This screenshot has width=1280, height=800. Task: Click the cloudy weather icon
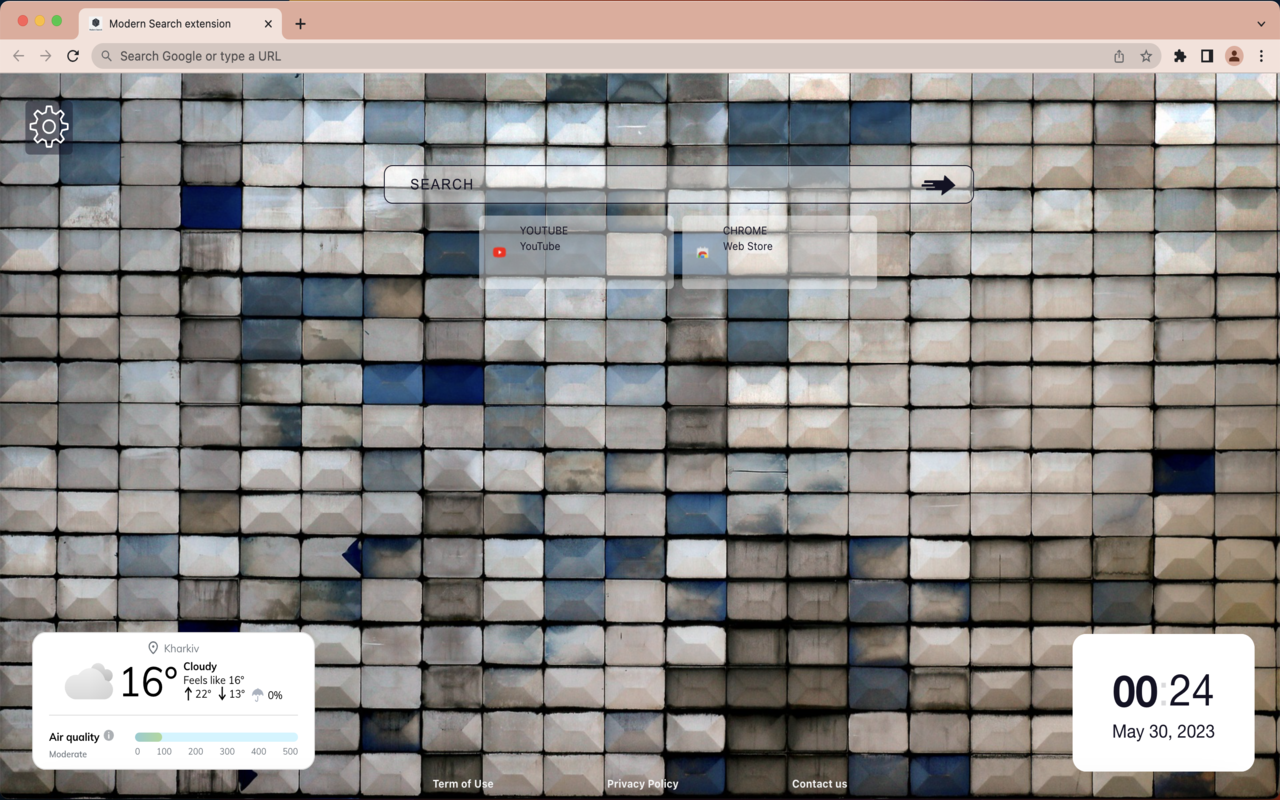pos(89,682)
